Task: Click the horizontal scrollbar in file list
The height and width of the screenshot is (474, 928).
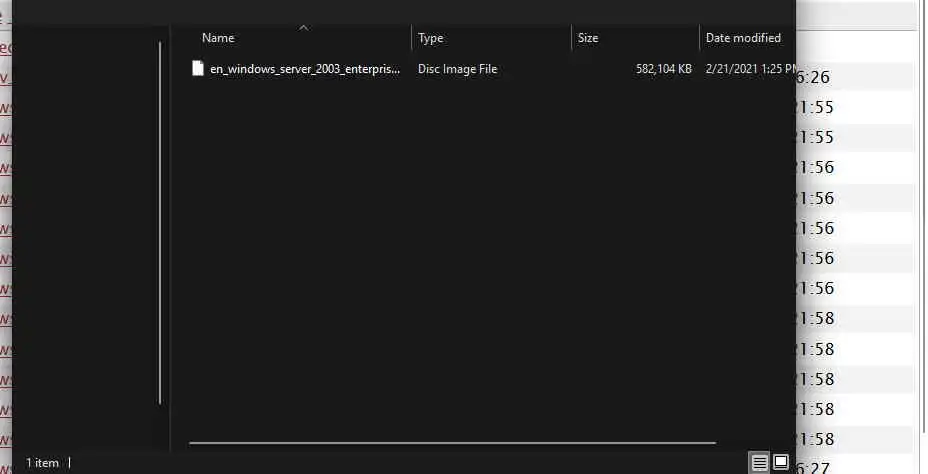Action: (452, 442)
